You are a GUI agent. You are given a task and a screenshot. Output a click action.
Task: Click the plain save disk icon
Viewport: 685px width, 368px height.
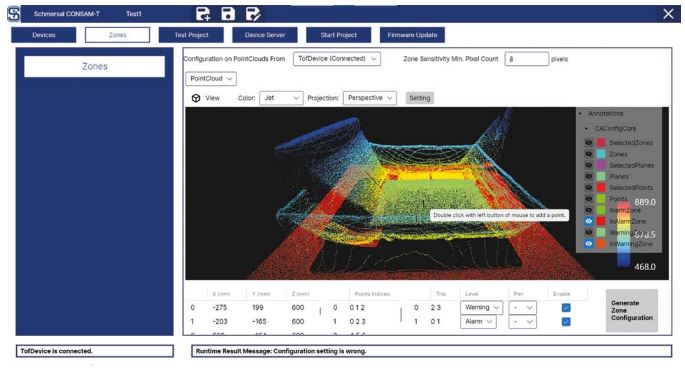pos(228,14)
